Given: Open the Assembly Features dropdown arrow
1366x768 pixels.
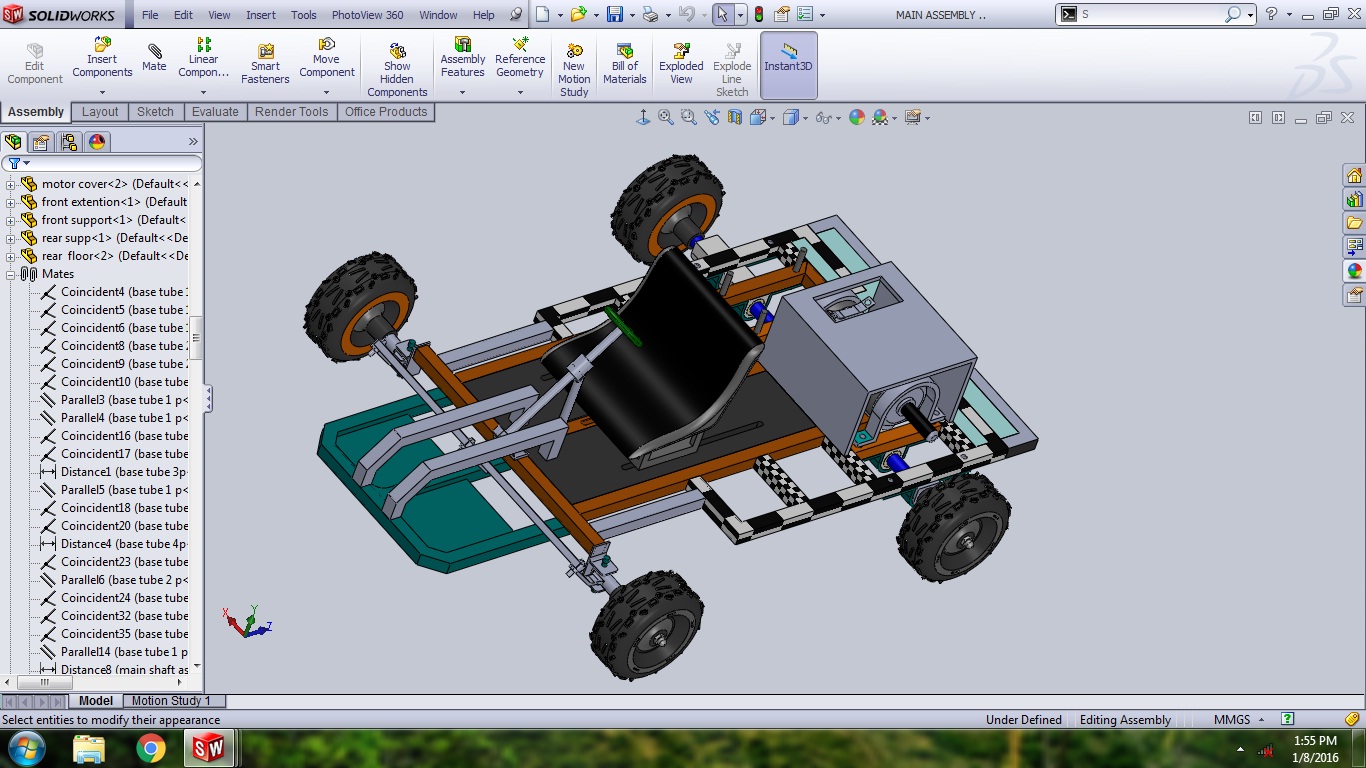Looking at the screenshot, I should pyautogui.click(x=462, y=93).
